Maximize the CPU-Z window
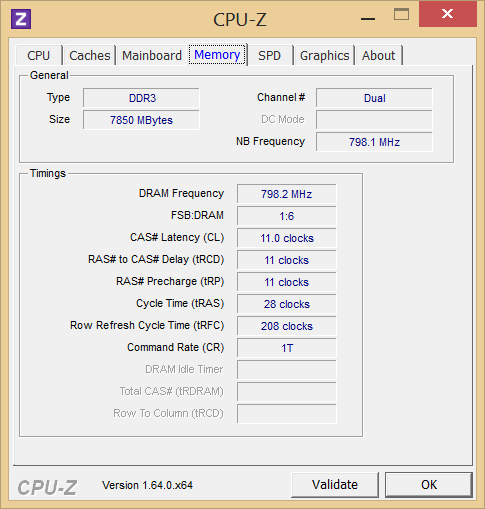The height and width of the screenshot is (509, 485). tap(401, 15)
